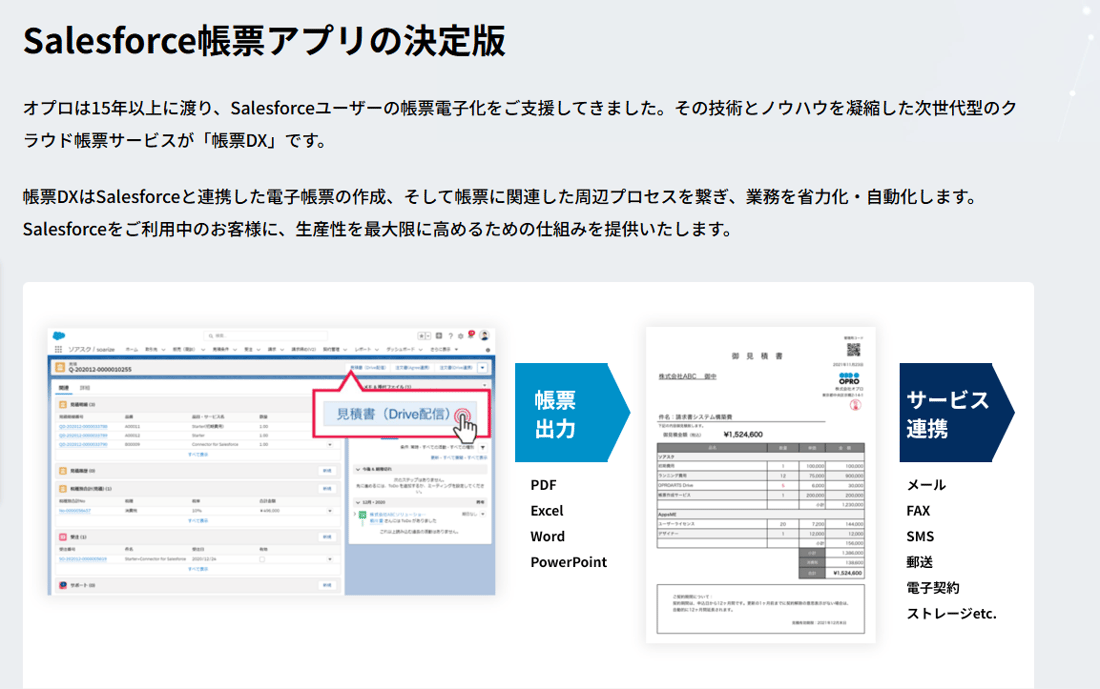Image resolution: width=1100 pixels, height=689 pixels.
Task: Open row menu for ¥496,000 row
Action: pyautogui.click(x=330, y=511)
